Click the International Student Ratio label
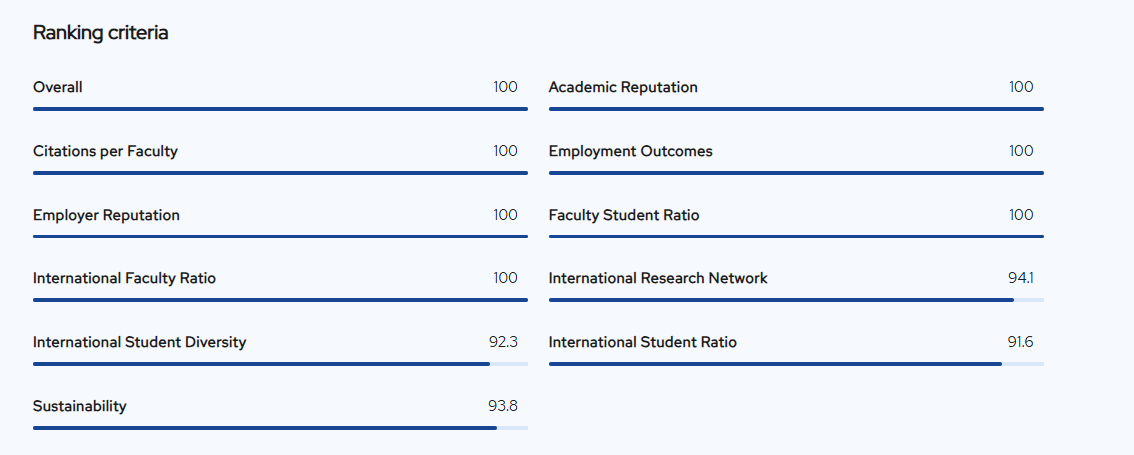This screenshot has width=1134, height=455. click(643, 342)
